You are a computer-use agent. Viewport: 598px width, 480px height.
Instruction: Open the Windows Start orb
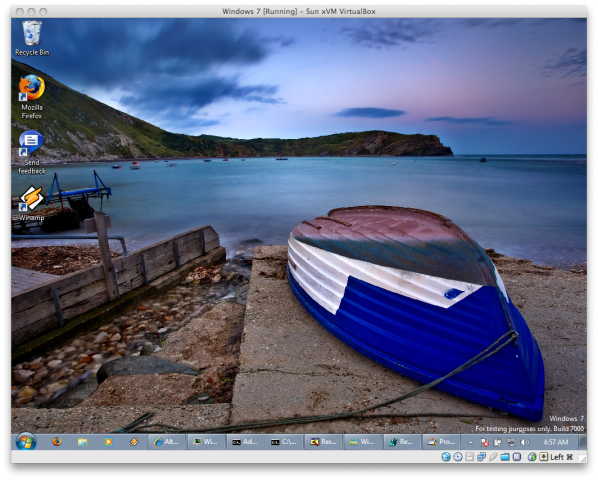(x=26, y=442)
